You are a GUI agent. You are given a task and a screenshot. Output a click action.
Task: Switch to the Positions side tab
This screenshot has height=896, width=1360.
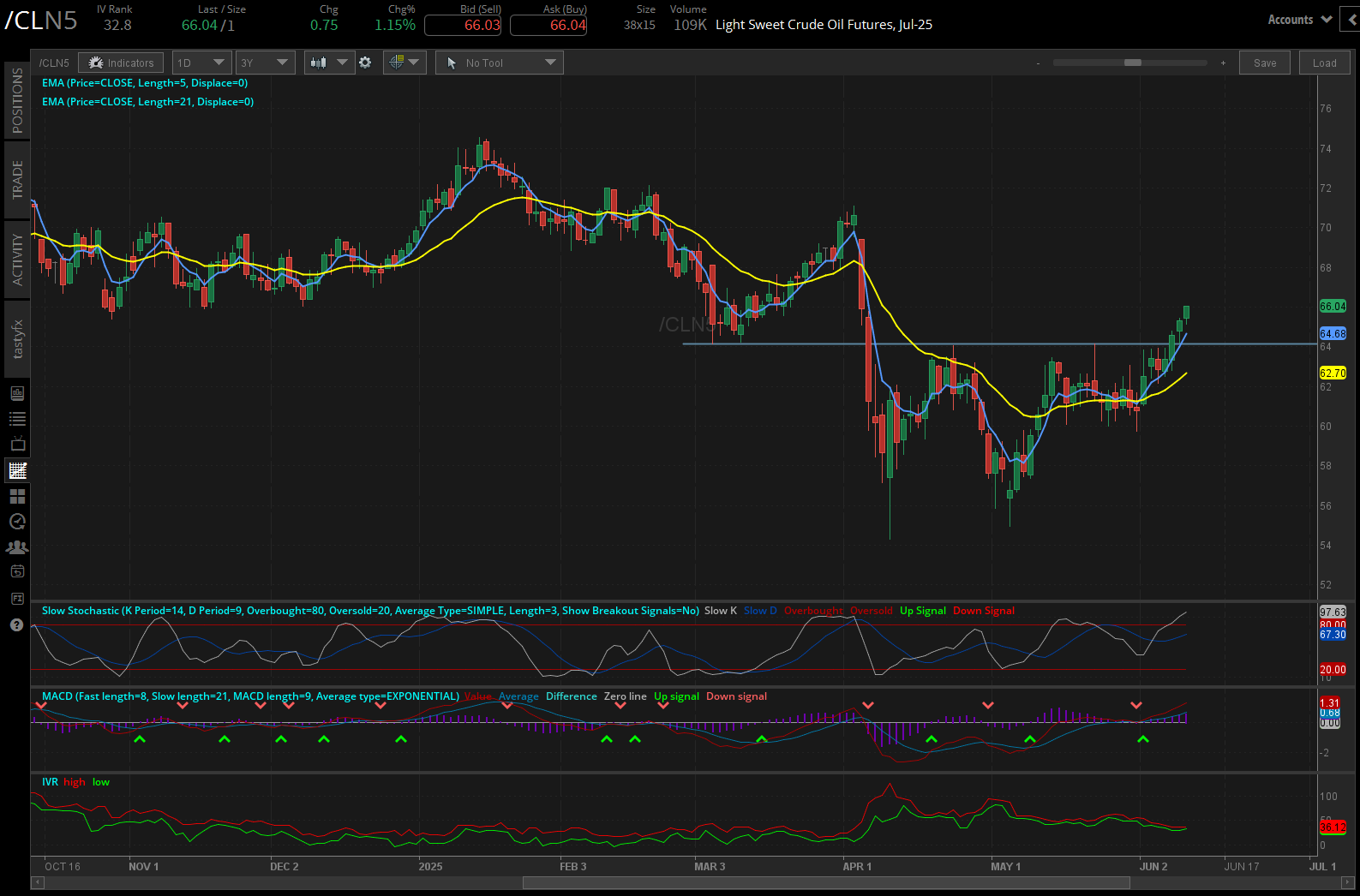17,100
